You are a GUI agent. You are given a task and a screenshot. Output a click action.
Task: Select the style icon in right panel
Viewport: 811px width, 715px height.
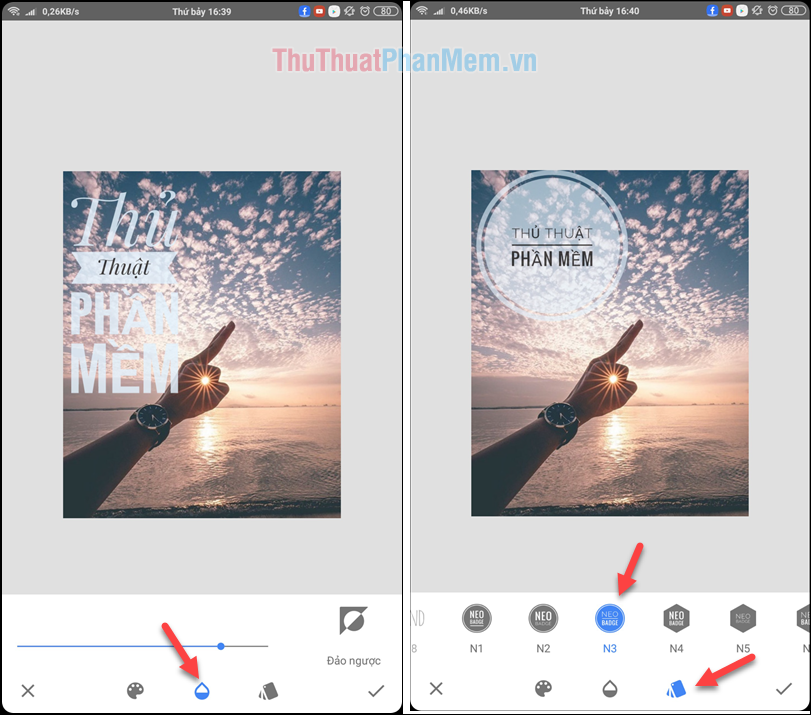(x=675, y=690)
